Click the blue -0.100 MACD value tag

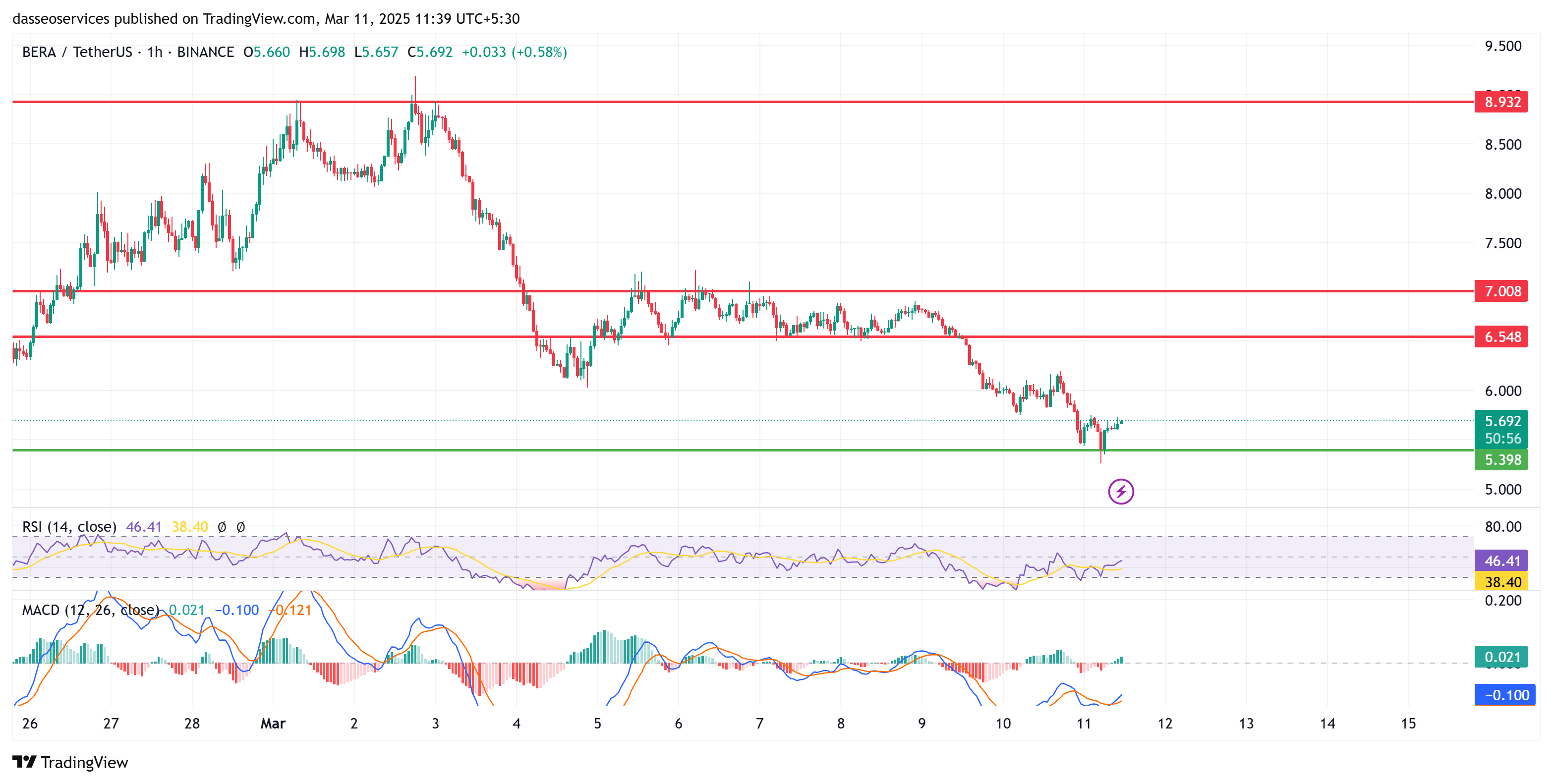(1504, 695)
